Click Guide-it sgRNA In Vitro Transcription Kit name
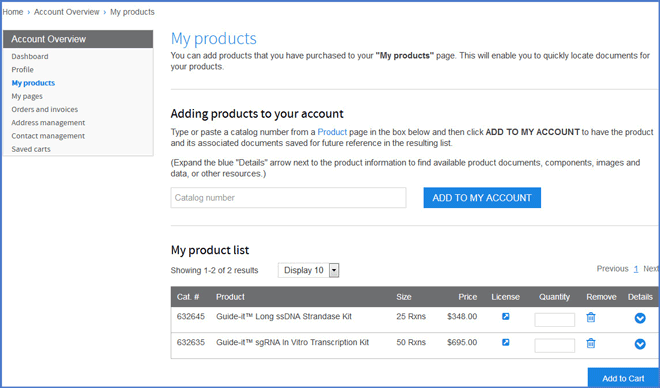 [293, 342]
